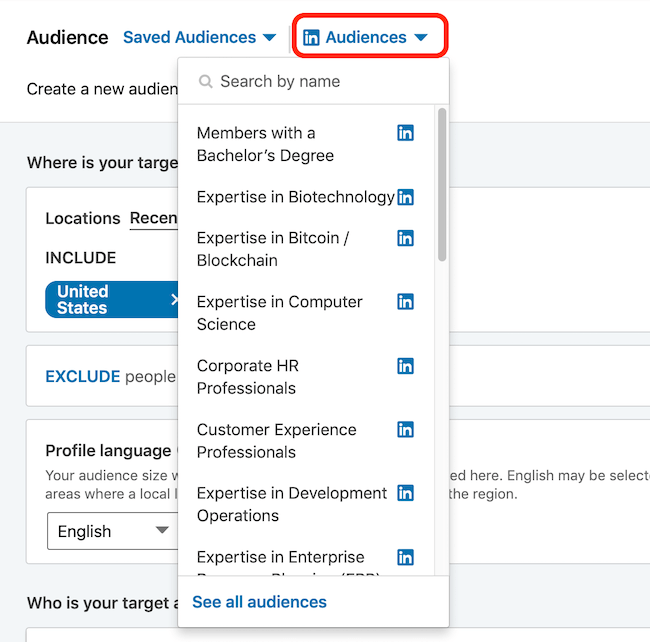
Task: Select Expertise in Biotechnology audience
Action: (295, 197)
